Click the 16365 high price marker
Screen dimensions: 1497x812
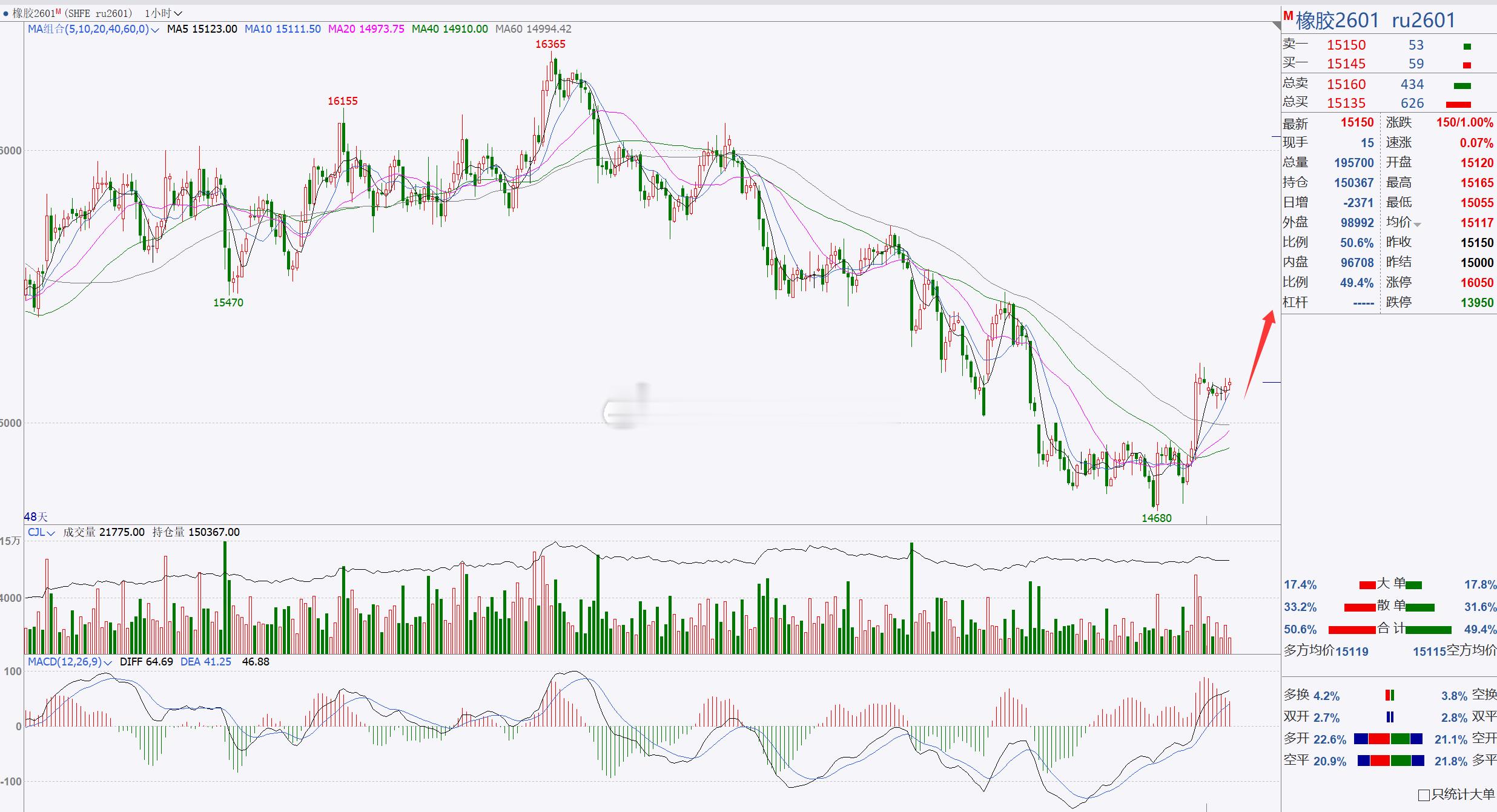[550, 44]
